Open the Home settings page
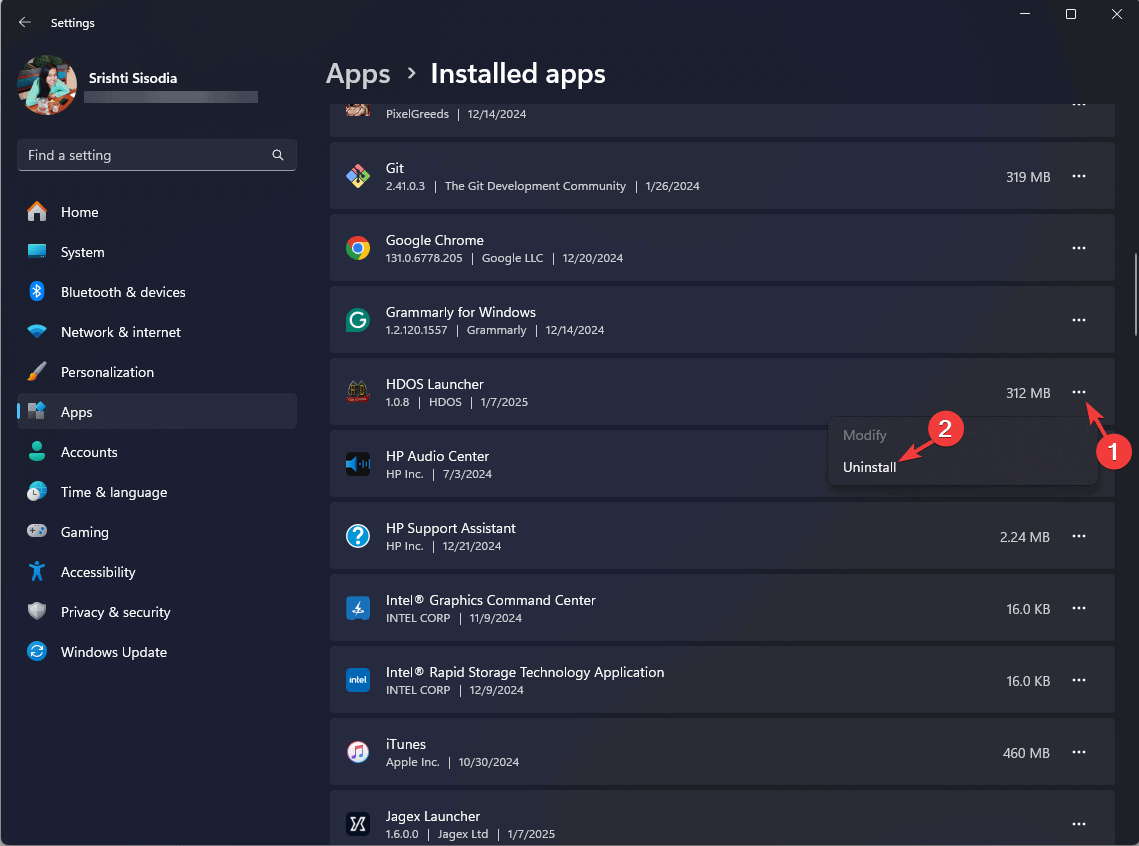This screenshot has width=1139, height=846. click(157, 212)
